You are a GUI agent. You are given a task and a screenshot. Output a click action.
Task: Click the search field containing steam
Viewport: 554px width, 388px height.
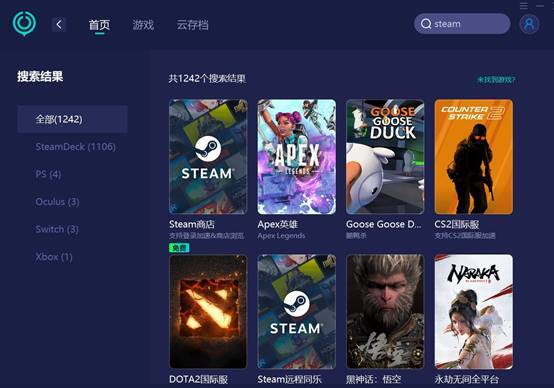(462, 24)
